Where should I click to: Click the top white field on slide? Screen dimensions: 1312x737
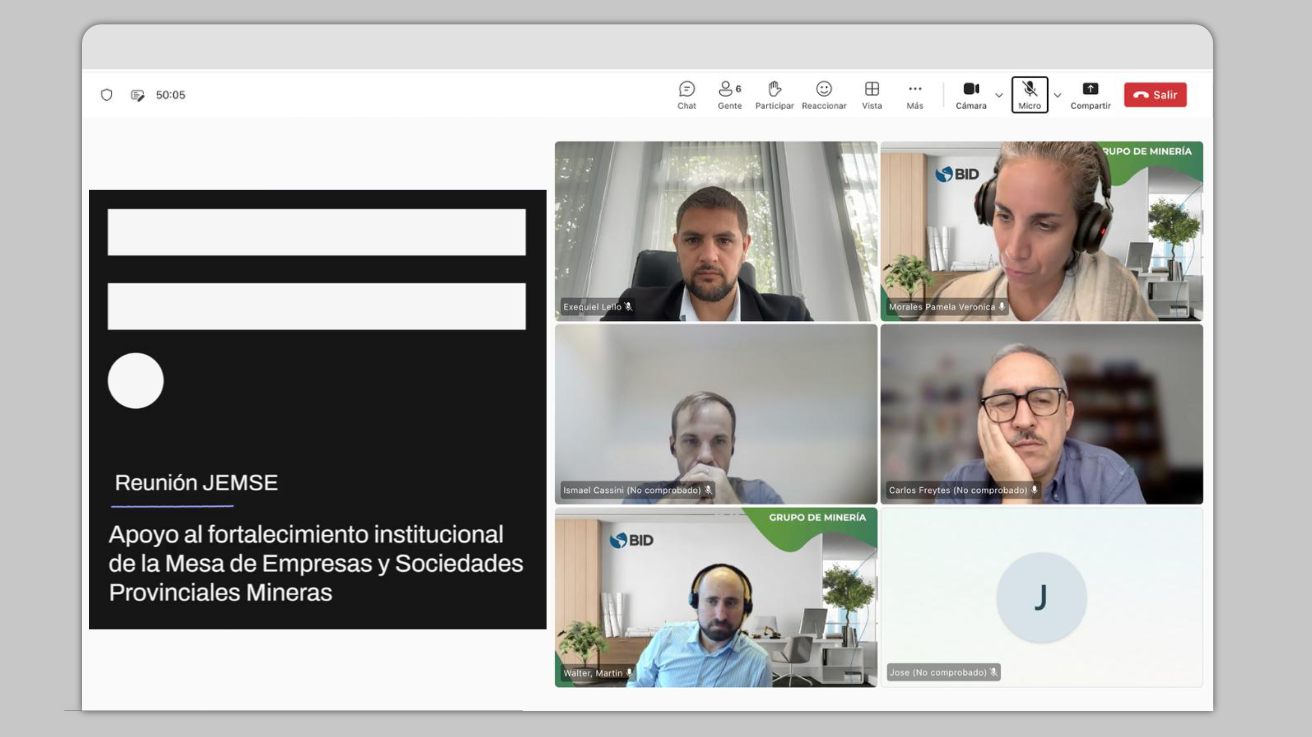tap(316, 232)
